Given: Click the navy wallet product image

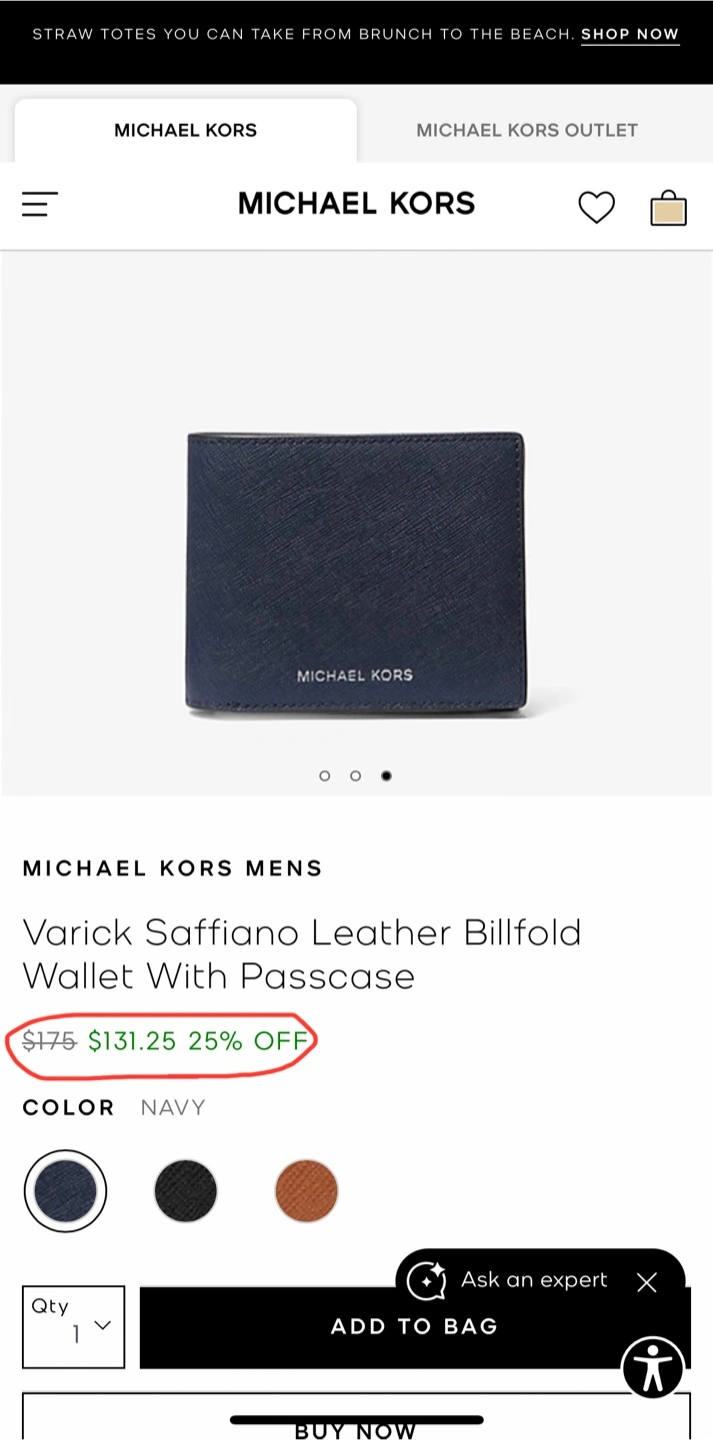Looking at the screenshot, I should pos(355,572).
